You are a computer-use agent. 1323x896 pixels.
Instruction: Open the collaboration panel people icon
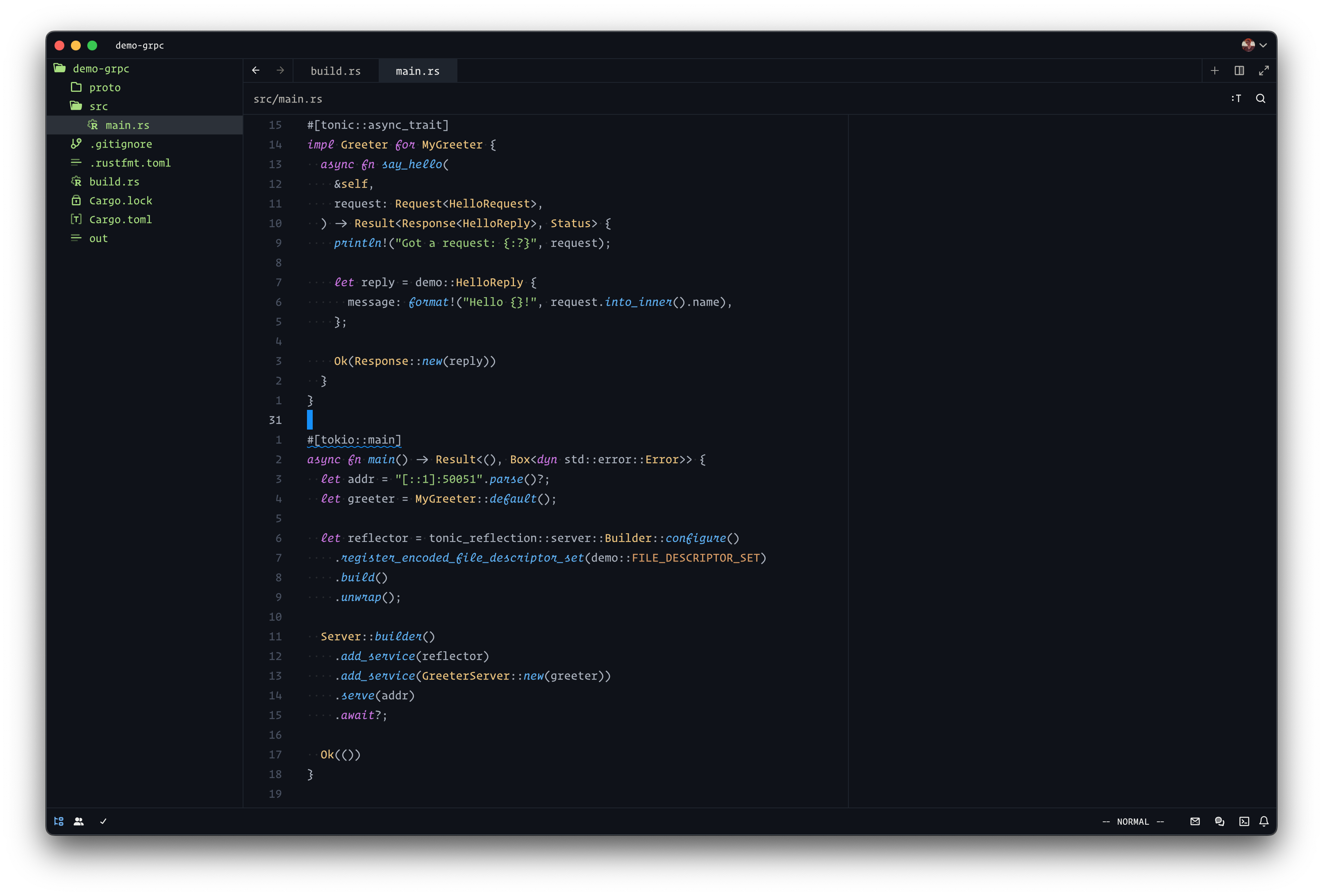[x=79, y=821]
